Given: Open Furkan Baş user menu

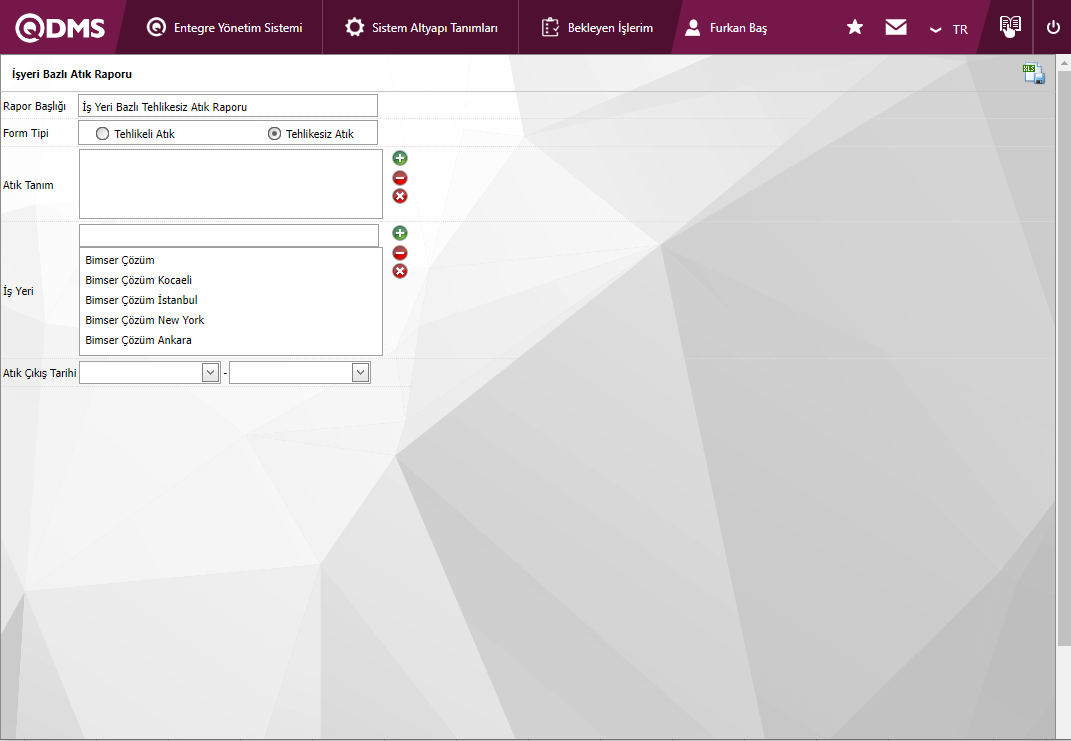Looking at the screenshot, I should pos(726,27).
